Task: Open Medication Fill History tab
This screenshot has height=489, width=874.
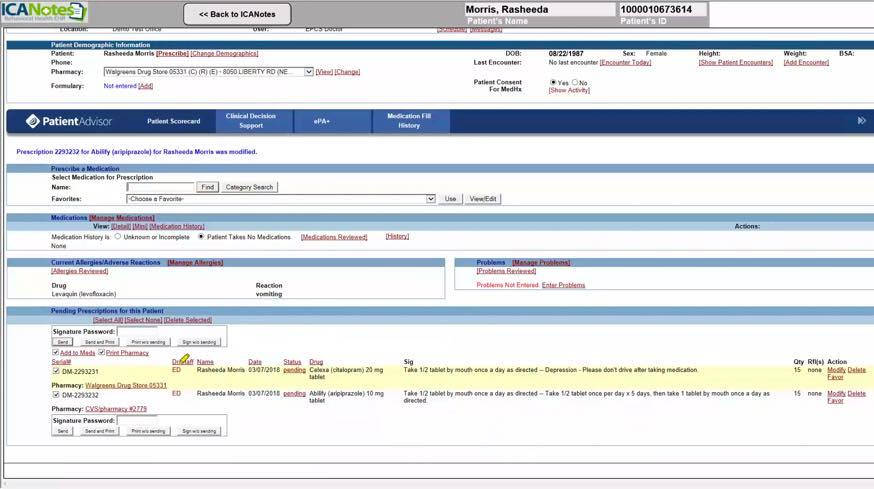Action: coord(409,121)
